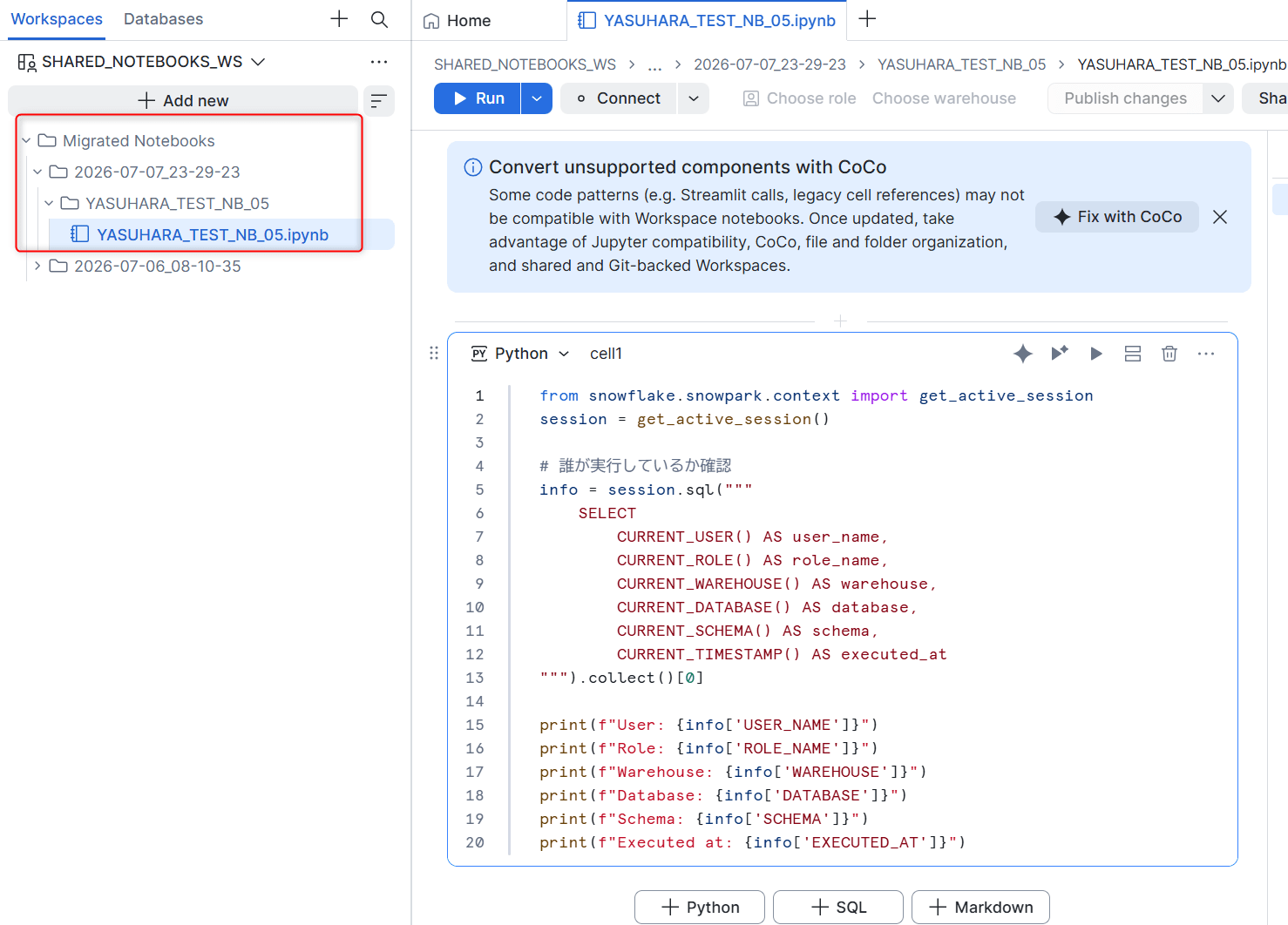Click the Fix with CoCo button
This screenshot has height=925, width=1288.
click(x=1117, y=217)
